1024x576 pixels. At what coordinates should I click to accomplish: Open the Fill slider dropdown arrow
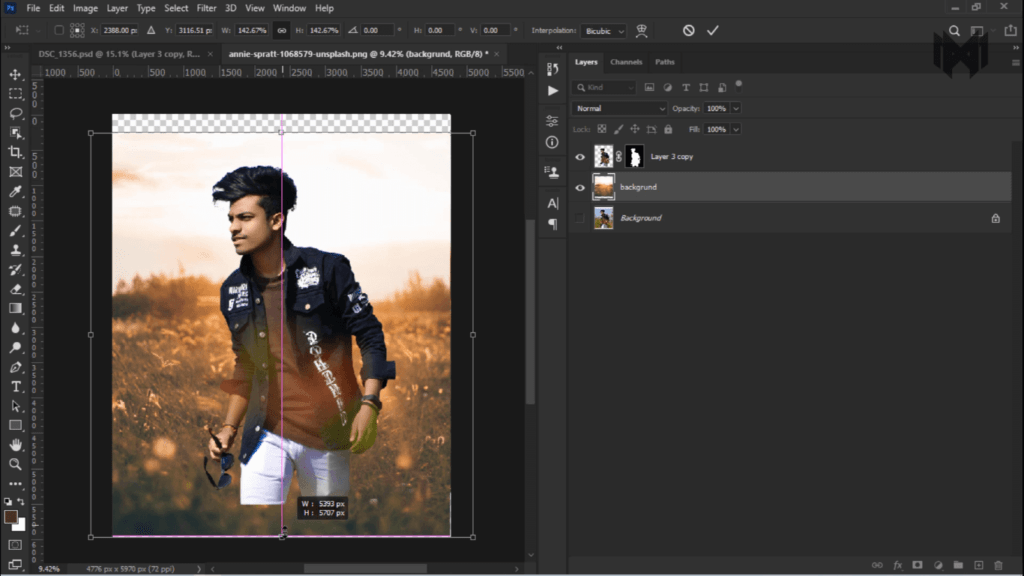pos(736,129)
